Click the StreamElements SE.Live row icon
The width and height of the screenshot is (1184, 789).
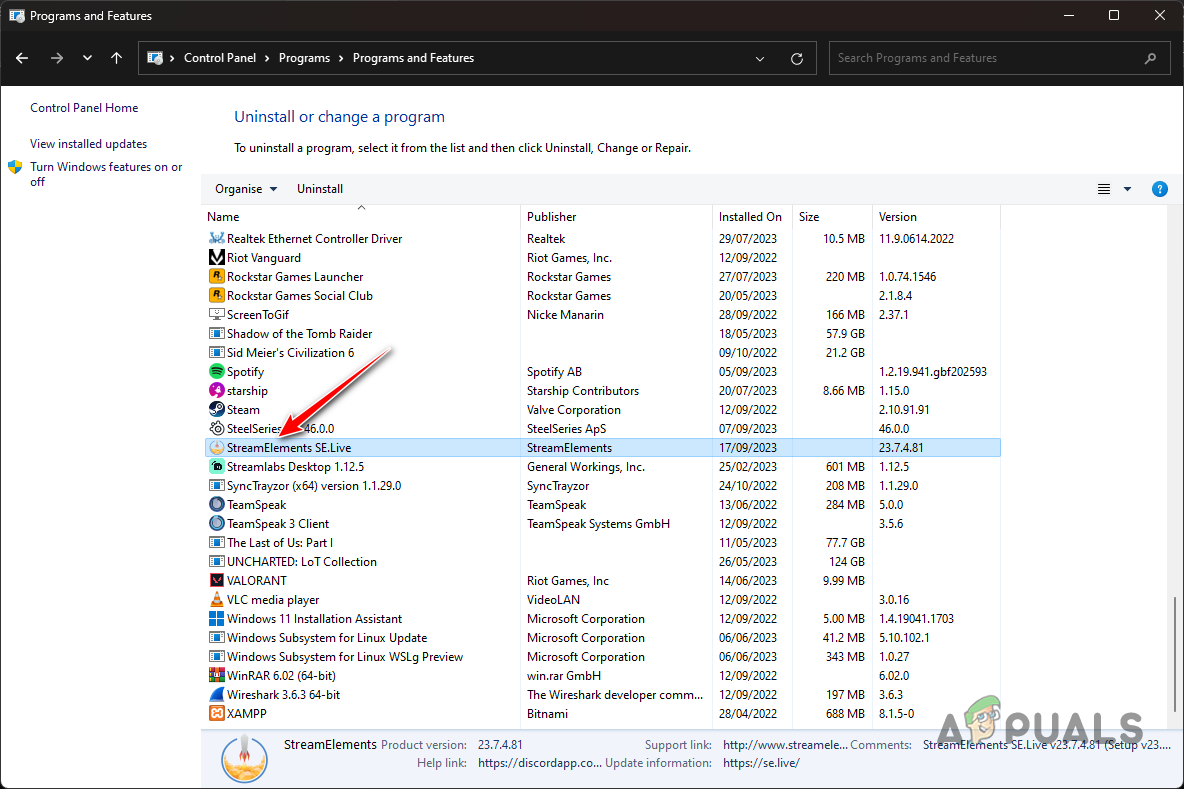click(x=217, y=448)
